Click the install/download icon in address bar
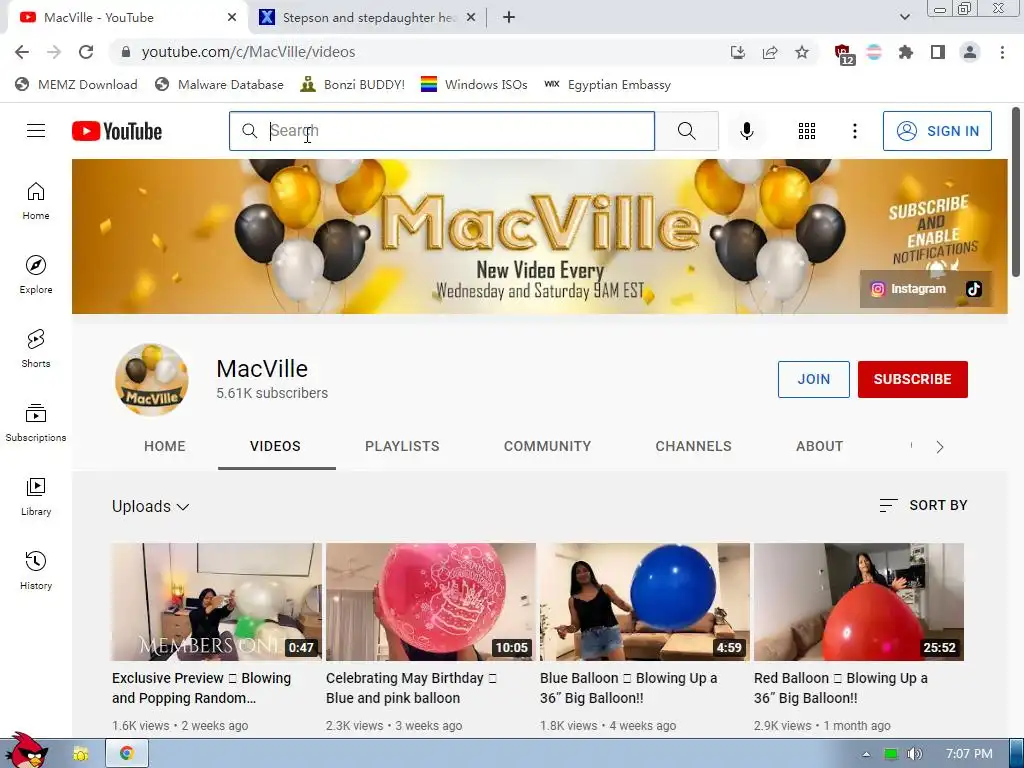Screen dimensions: 1024x768 click(x=738, y=52)
